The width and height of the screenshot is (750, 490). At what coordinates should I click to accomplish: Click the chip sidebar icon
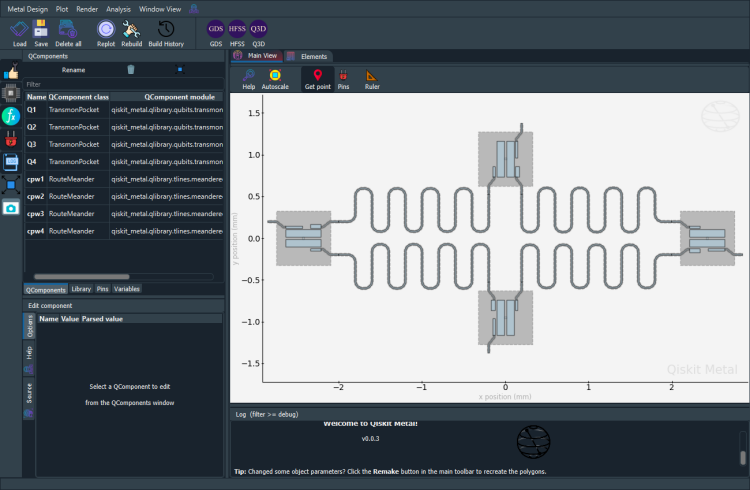(11, 93)
